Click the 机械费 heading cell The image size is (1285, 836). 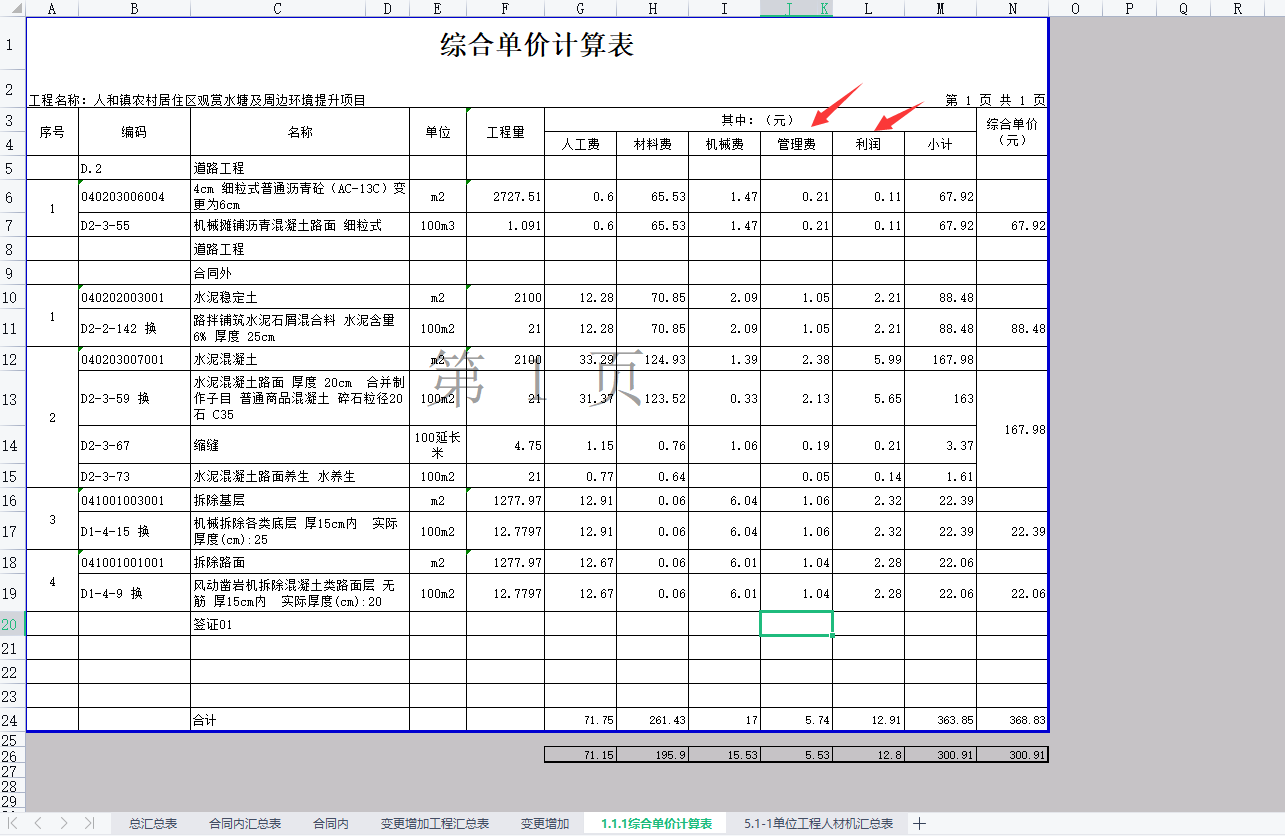(724, 144)
